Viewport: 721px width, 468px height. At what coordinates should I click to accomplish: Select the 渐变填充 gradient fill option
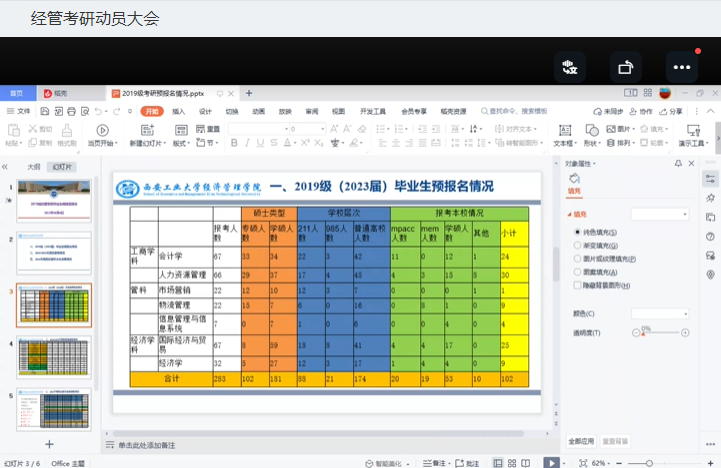pyautogui.click(x=578, y=245)
